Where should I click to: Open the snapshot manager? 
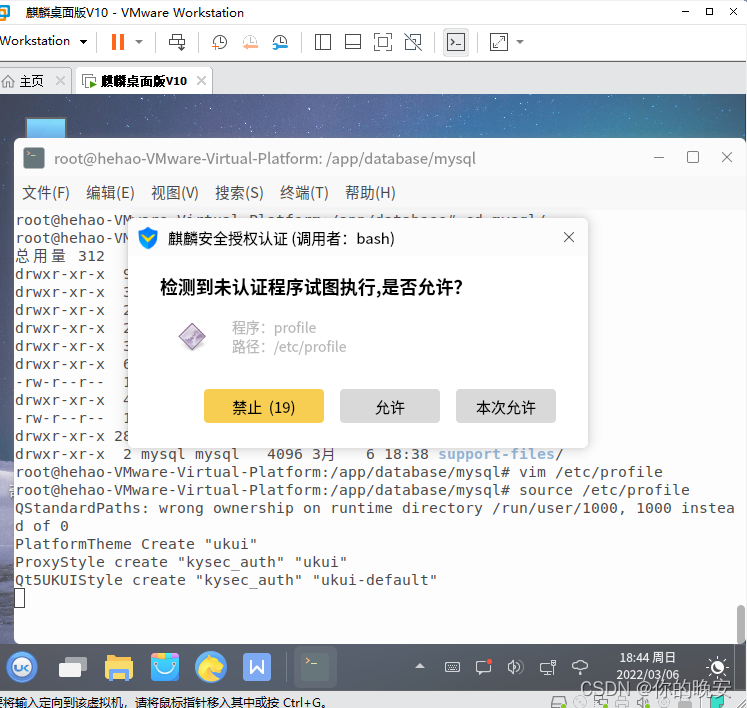click(x=280, y=42)
